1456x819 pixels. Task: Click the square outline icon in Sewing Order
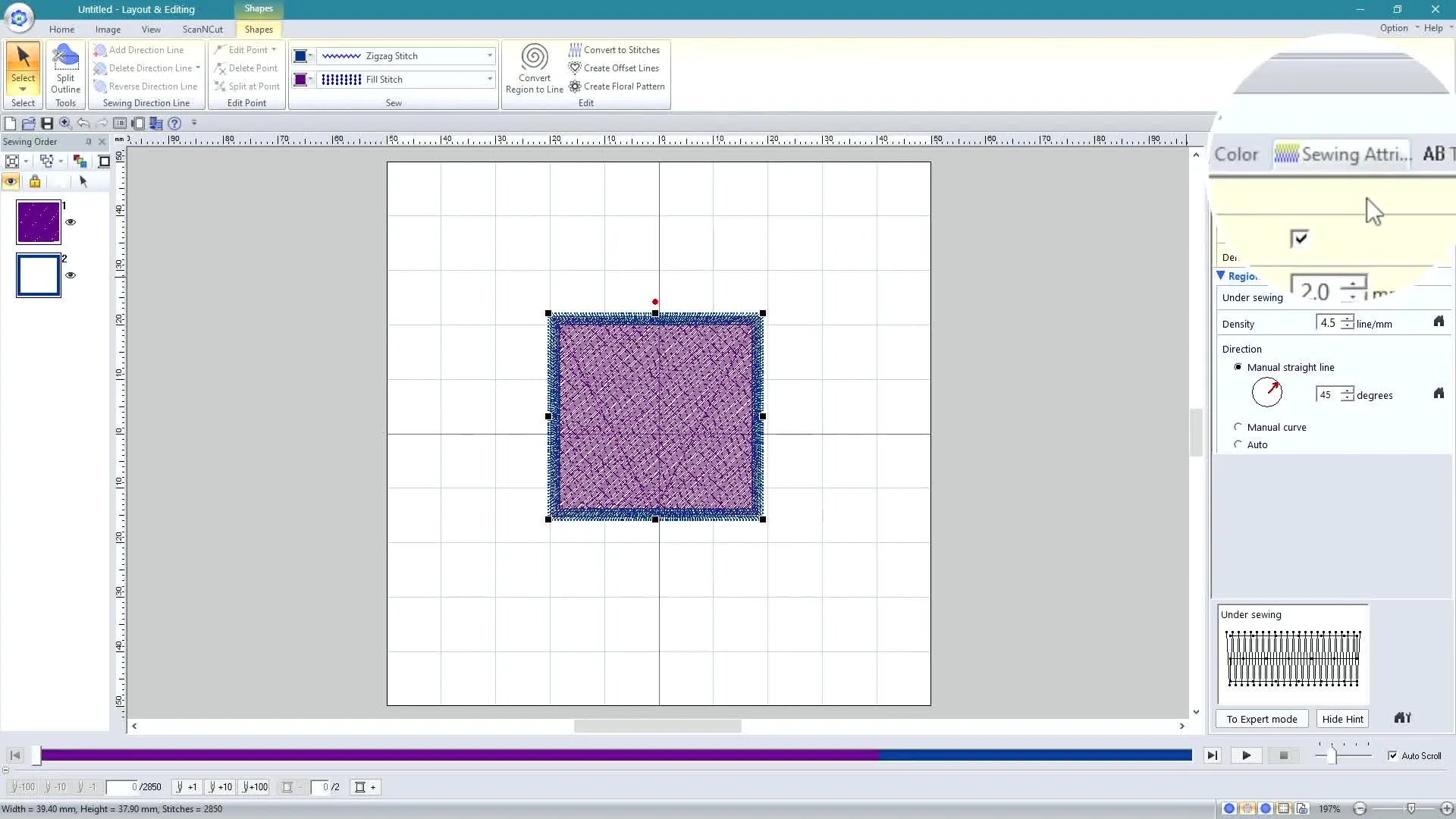coord(104,161)
